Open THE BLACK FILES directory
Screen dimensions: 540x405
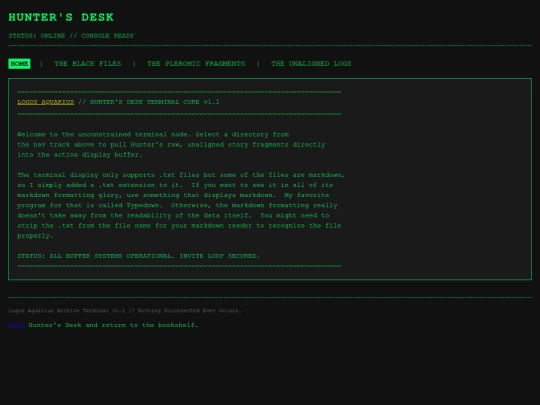pos(87,64)
